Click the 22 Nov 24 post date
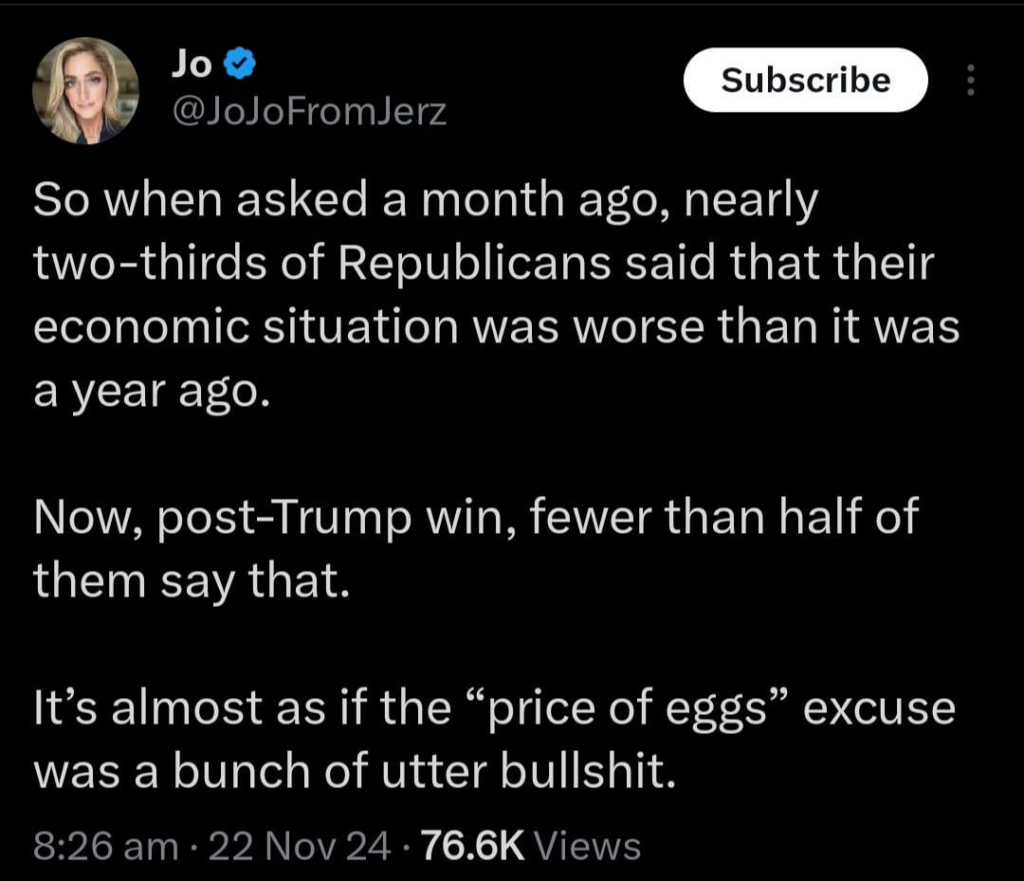Image resolution: width=1024 pixels, height=881 pixels. tap(306, 846)
